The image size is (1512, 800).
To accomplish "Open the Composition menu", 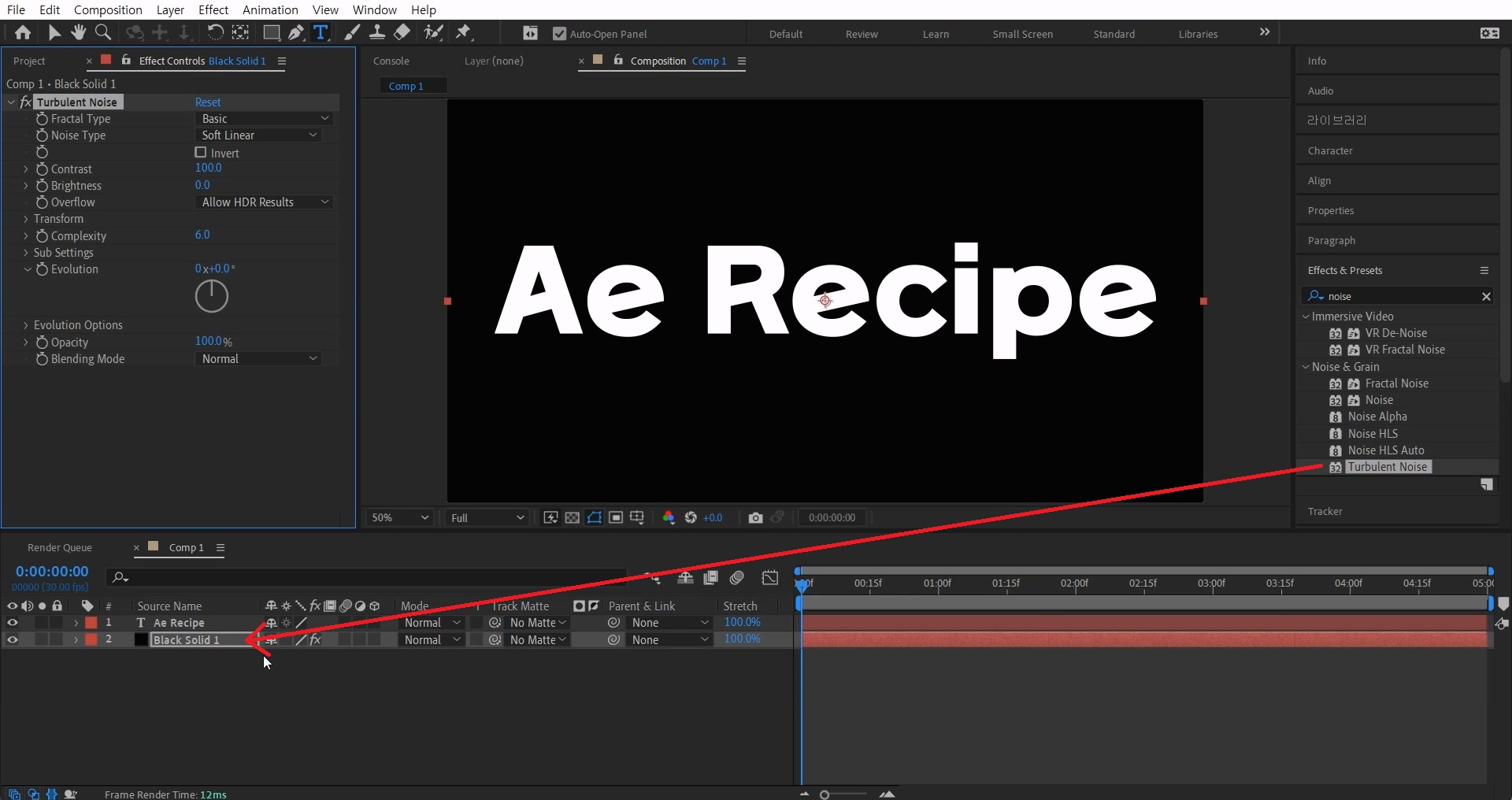I will [x=108, y=9].
